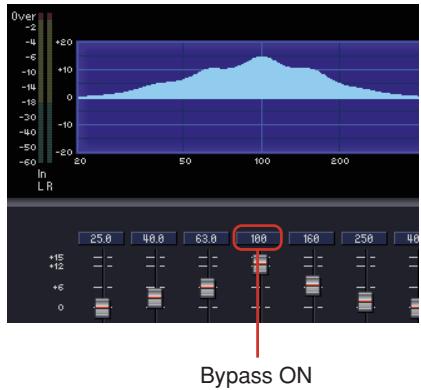Click the 50 frequency axis label
Image resolution: width=421 pixels, height=390 pixels.
coord(185,161)
